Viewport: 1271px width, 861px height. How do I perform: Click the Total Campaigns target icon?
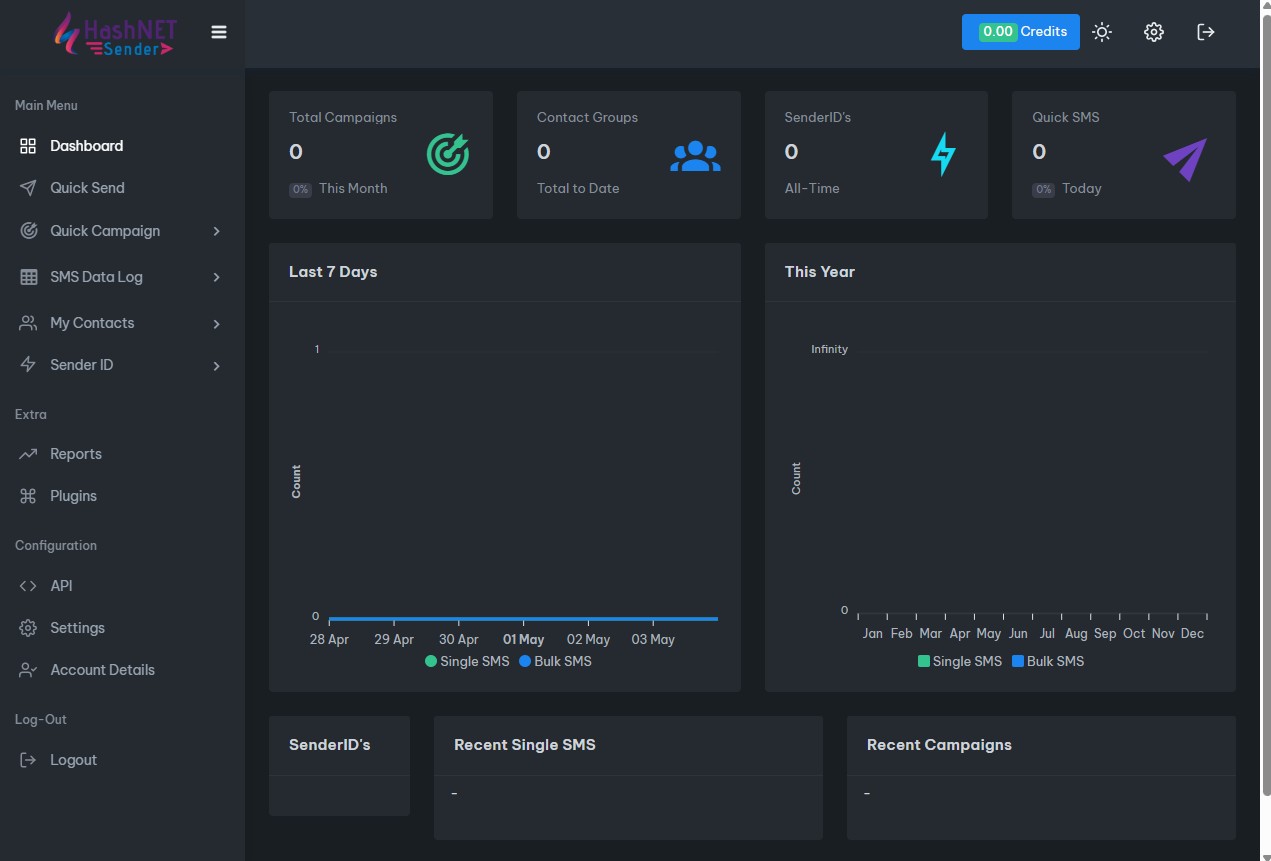tap(447, 155)
